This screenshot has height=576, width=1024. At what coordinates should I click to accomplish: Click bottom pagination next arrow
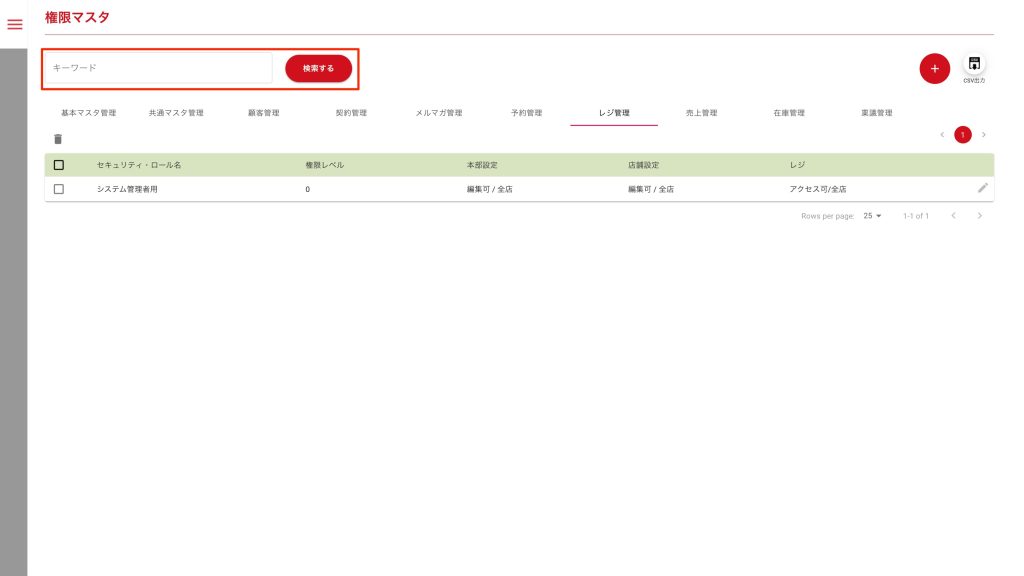980,216
